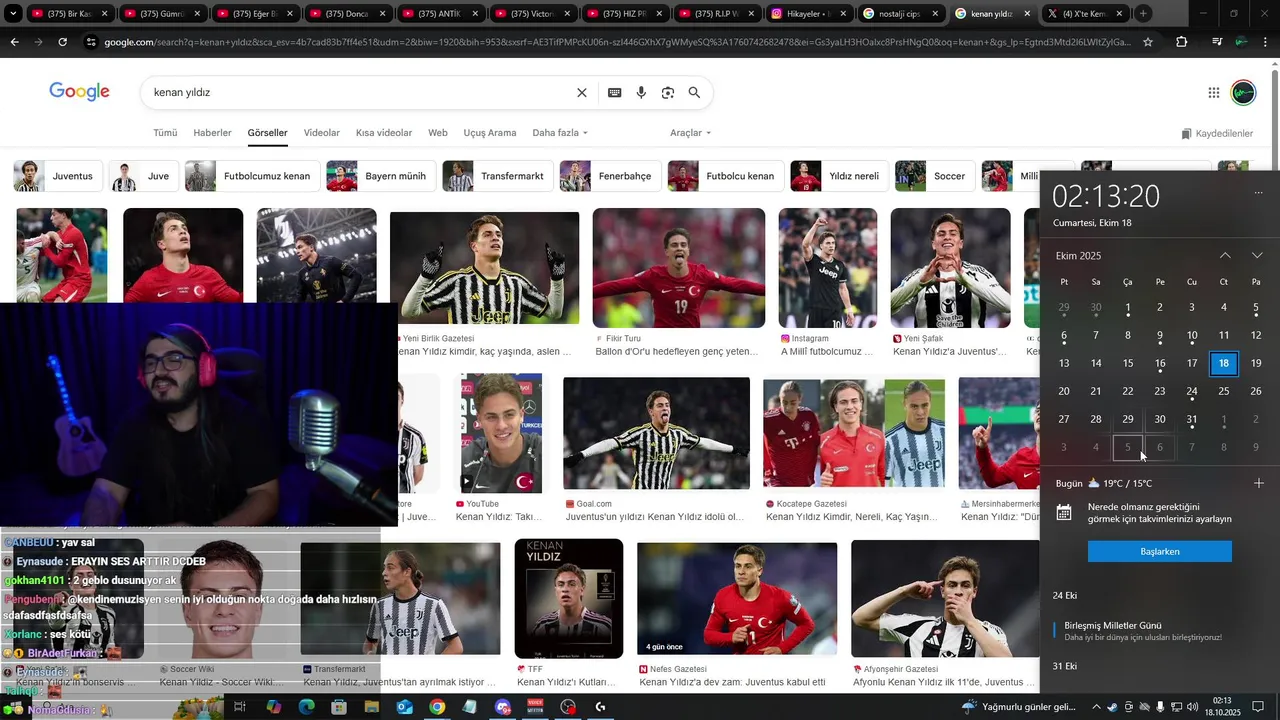Clear the Google search box text

pos(582,92)
